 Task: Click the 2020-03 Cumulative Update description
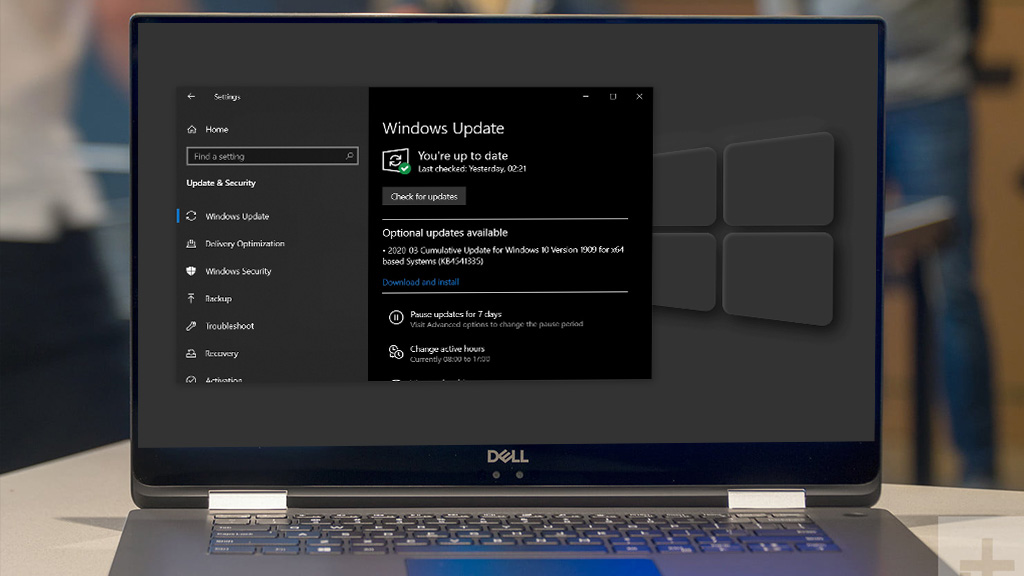coord(503,255)
